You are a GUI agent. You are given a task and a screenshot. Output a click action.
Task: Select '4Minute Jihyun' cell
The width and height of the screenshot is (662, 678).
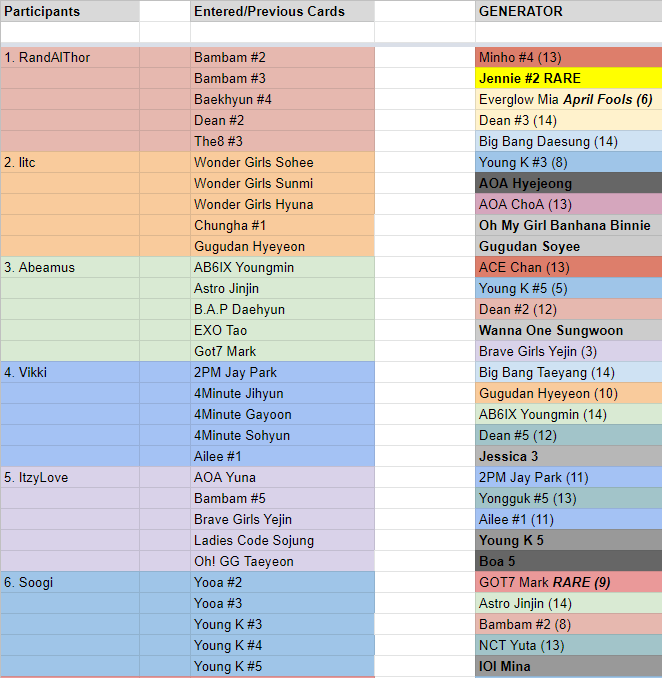282,393
